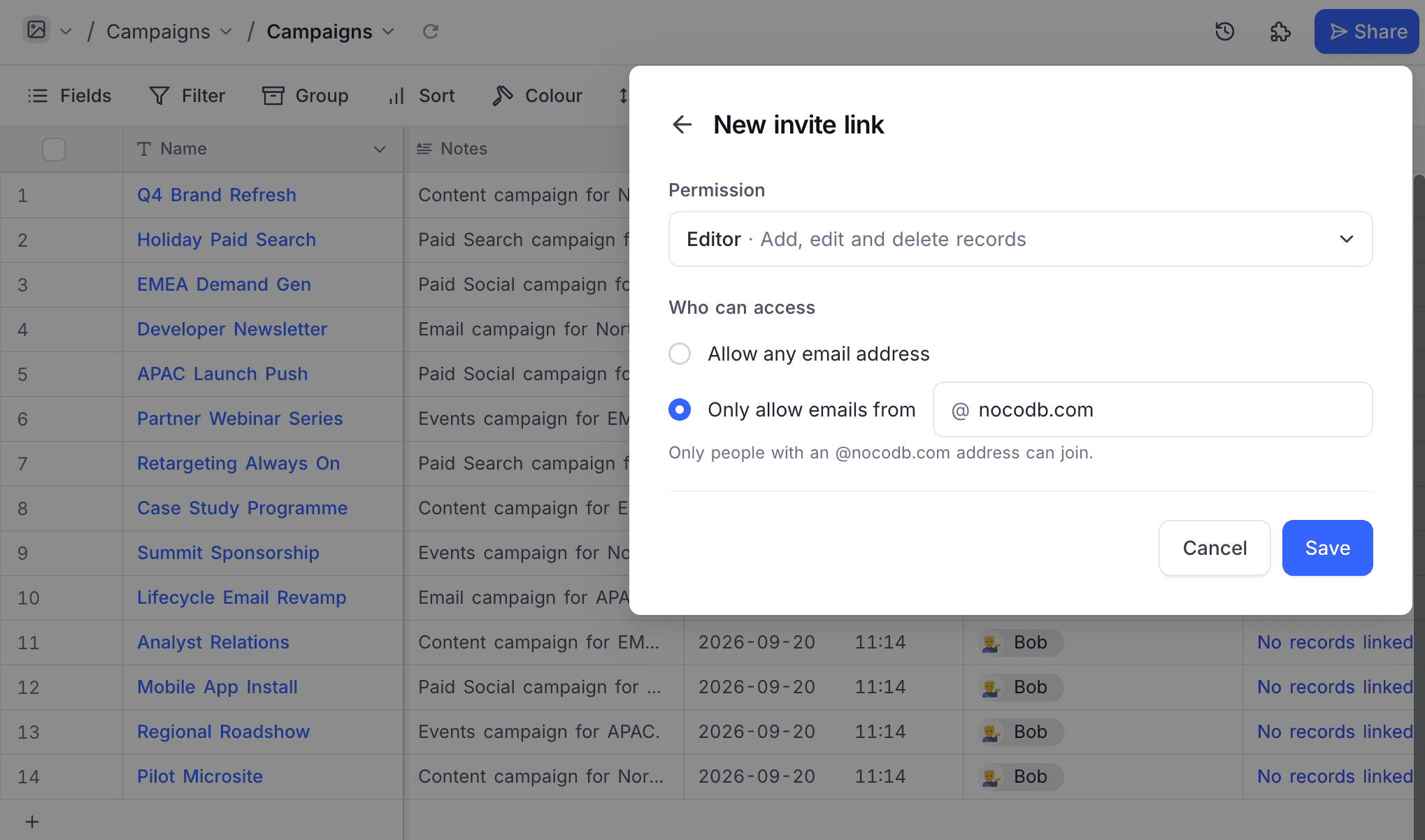This screenshot has height=840, width=1425.
Task: Open the Fields menu
Action: [69, 96]
